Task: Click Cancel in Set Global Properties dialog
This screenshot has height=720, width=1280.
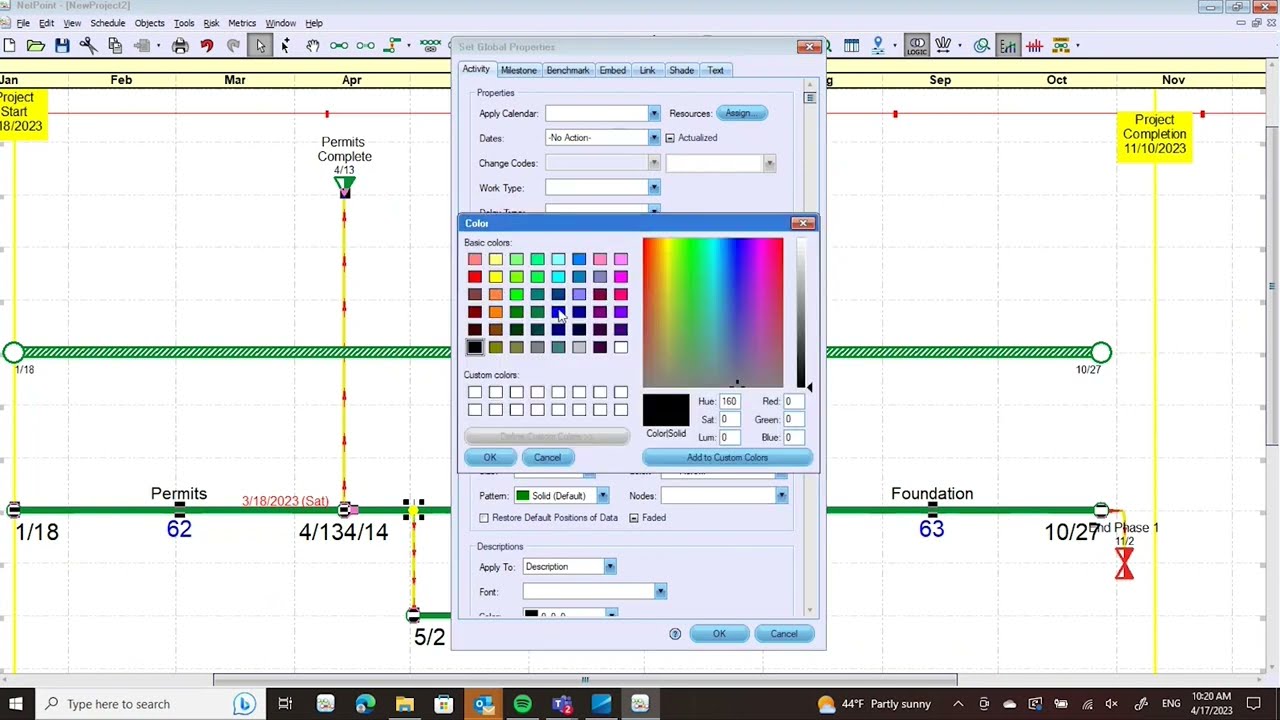Action: tap(784, 634)
